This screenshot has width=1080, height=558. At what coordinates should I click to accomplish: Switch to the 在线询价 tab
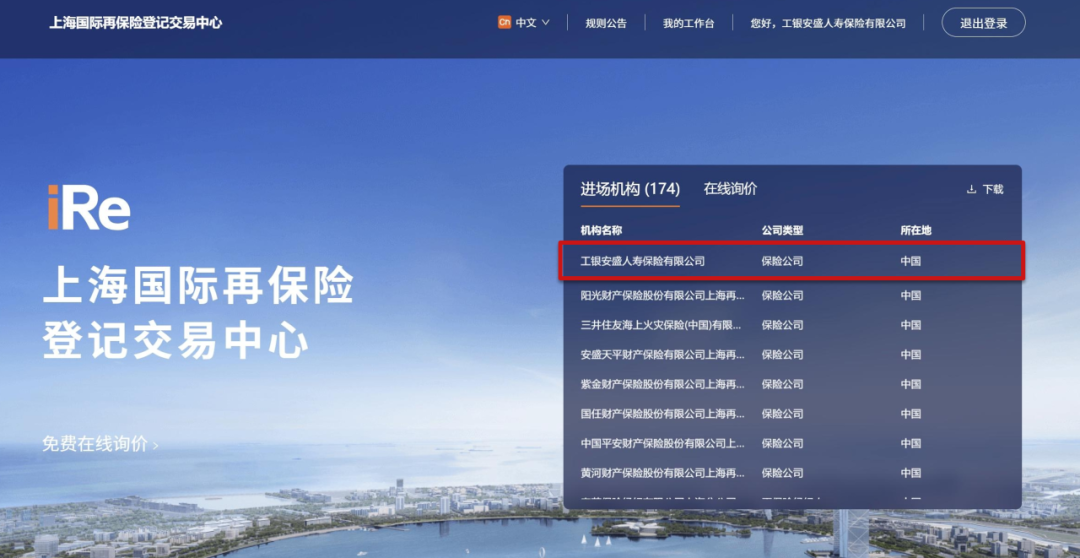(730, 189)
